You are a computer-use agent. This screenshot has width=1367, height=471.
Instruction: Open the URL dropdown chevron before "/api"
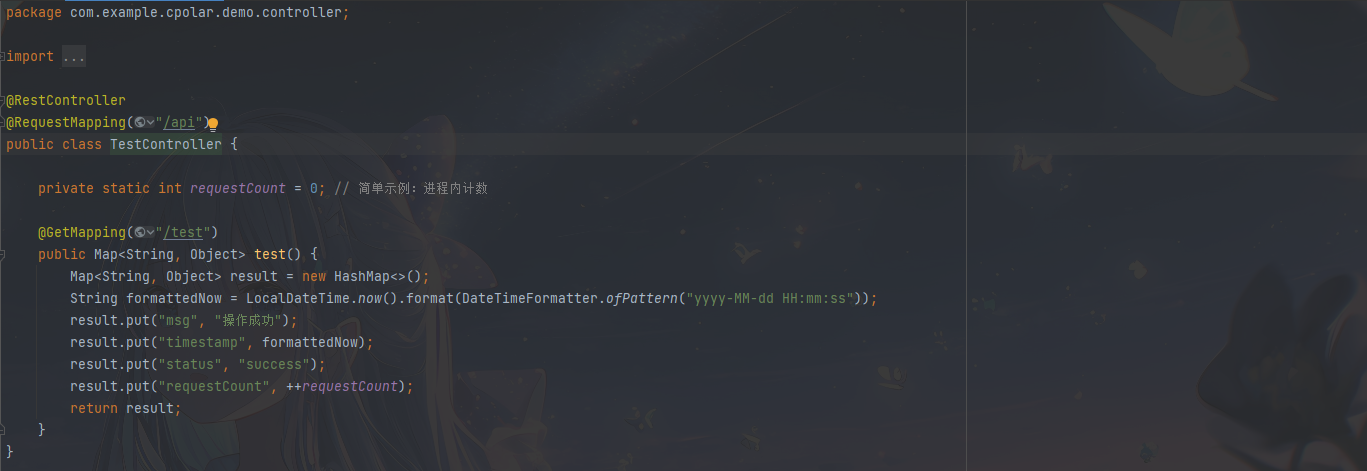(150, 123)
